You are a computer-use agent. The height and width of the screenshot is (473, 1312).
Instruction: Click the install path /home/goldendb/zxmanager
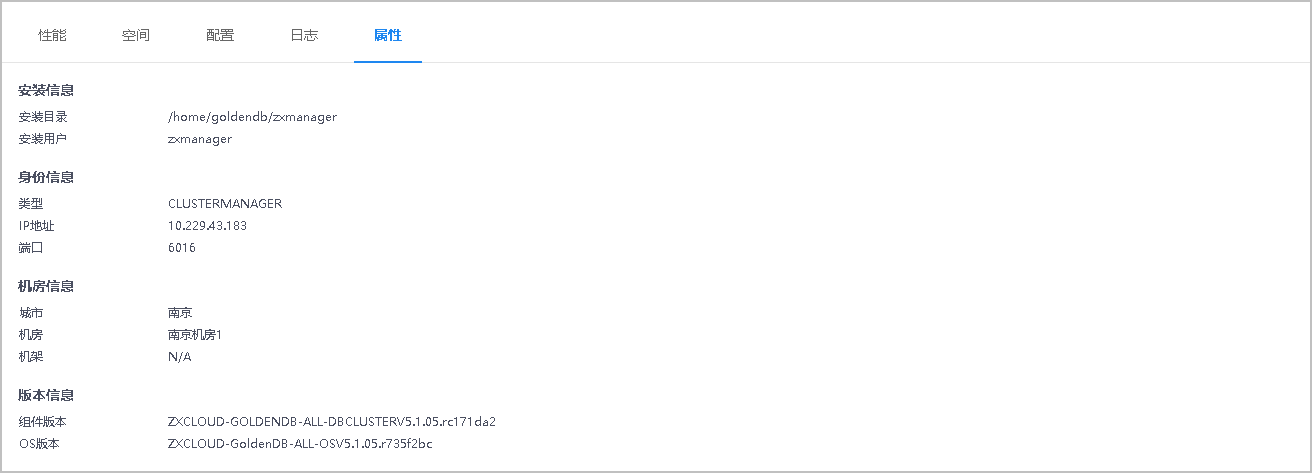252,117
